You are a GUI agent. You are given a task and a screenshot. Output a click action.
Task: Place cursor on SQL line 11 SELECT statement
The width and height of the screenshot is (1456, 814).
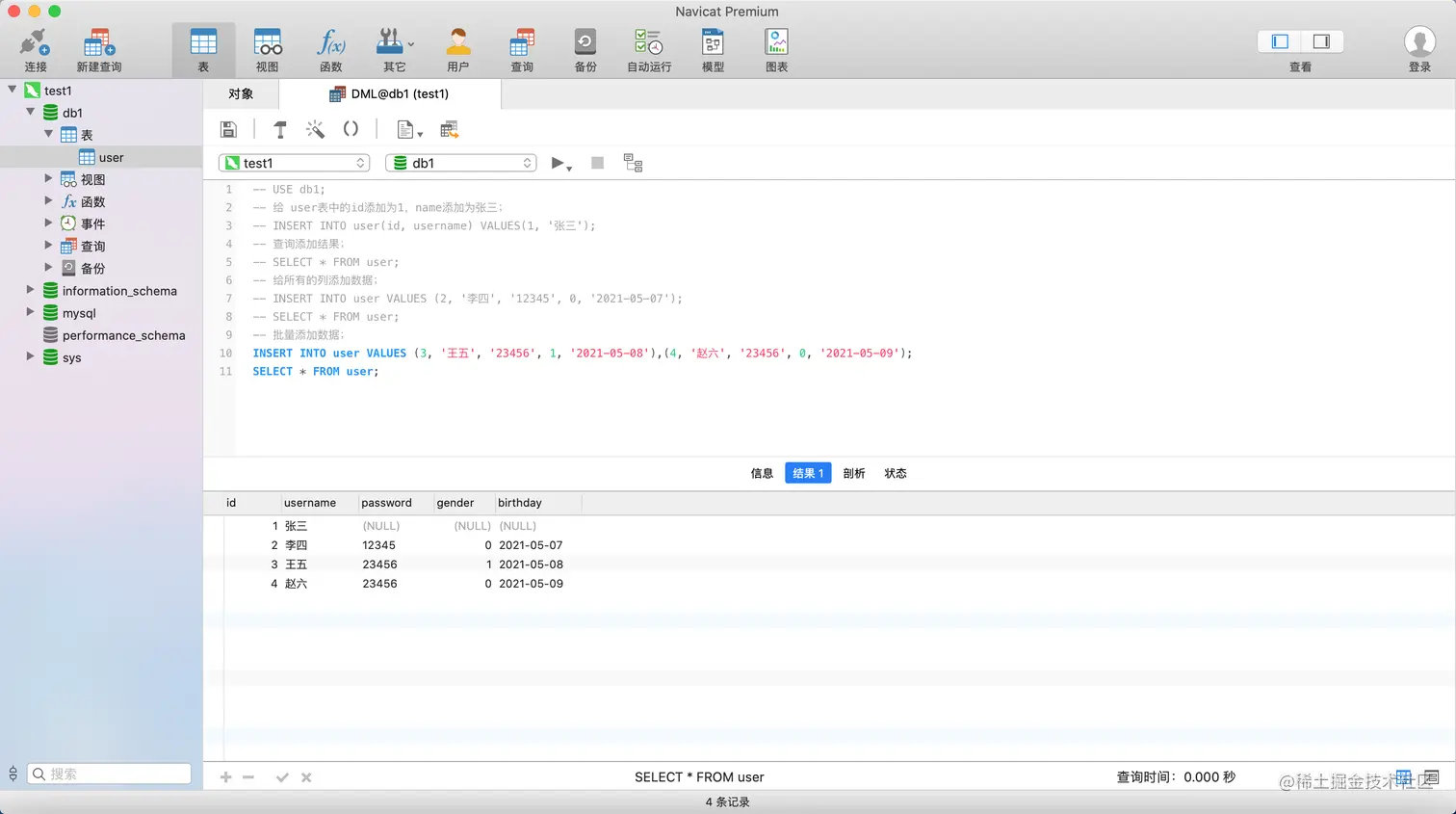coord(316,371)
